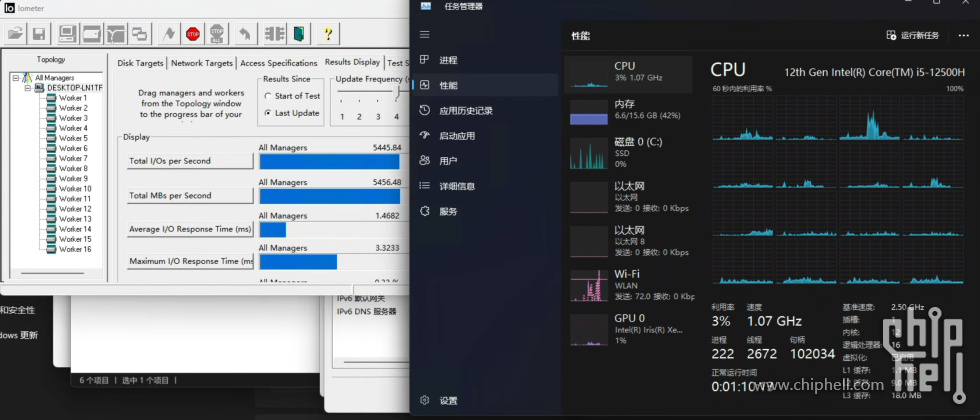Select Worker 13 in Topology tree
Screen dimensions: 980x420
click(x=75, y=219)
